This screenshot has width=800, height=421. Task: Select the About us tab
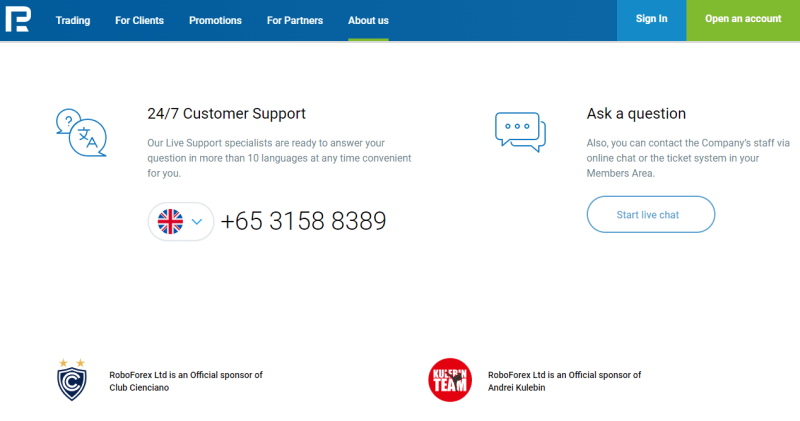368,20
